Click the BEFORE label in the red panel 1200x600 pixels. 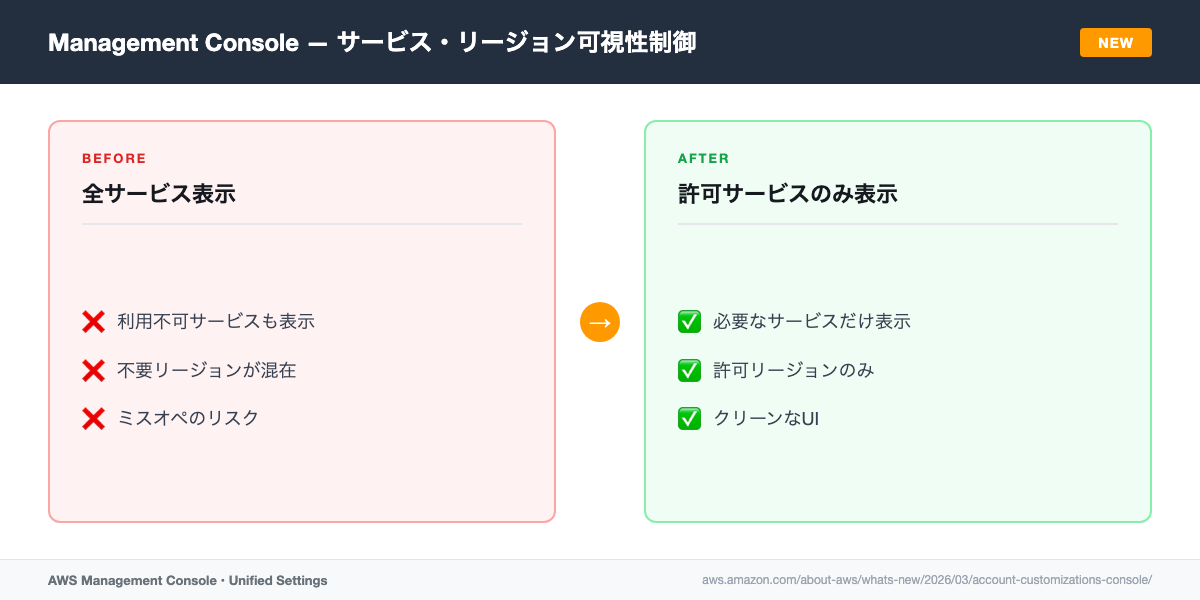tap(114, 158)
